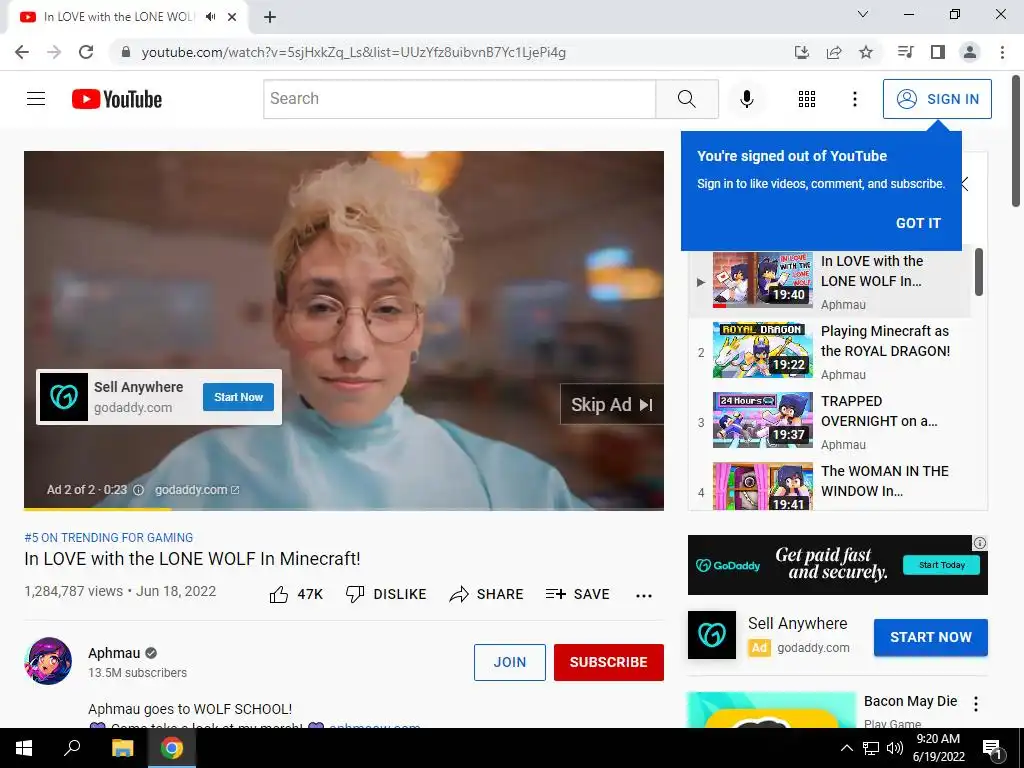Go to the YouTube home logo
The height and width of the screenshot is (768, 1024).
point(117,99)
